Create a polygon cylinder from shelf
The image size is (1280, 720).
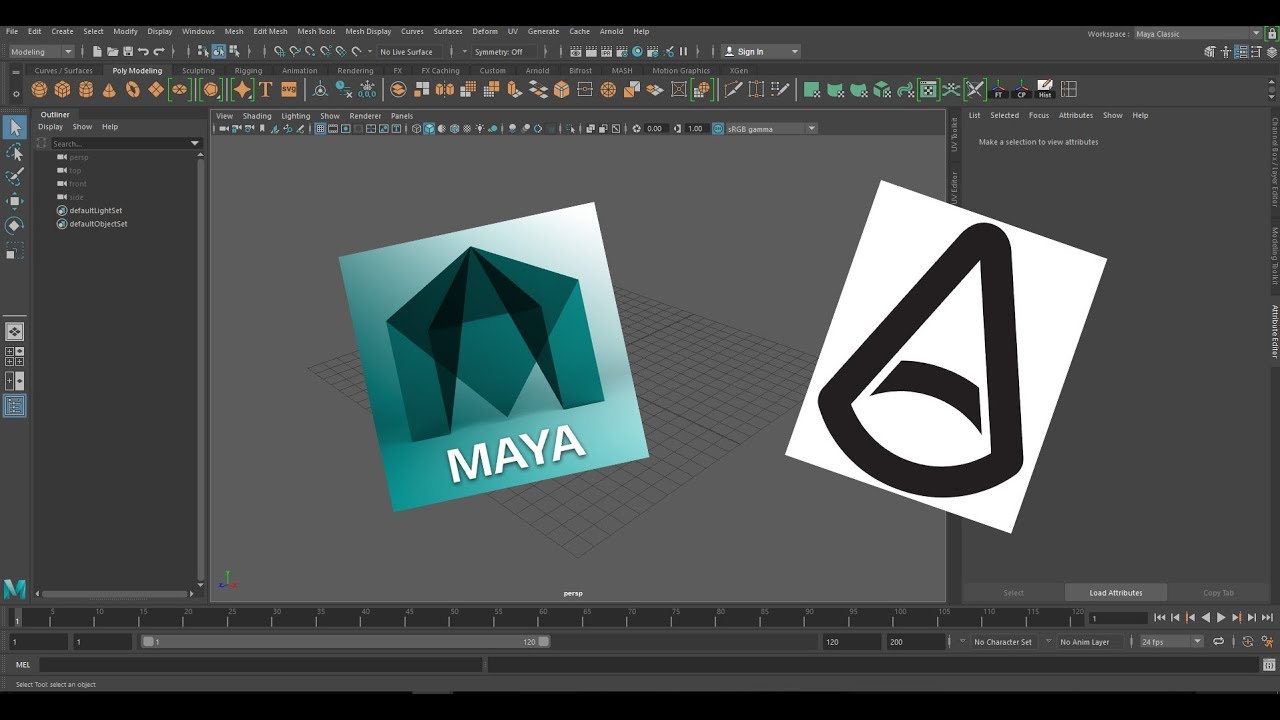pos(86,90)
